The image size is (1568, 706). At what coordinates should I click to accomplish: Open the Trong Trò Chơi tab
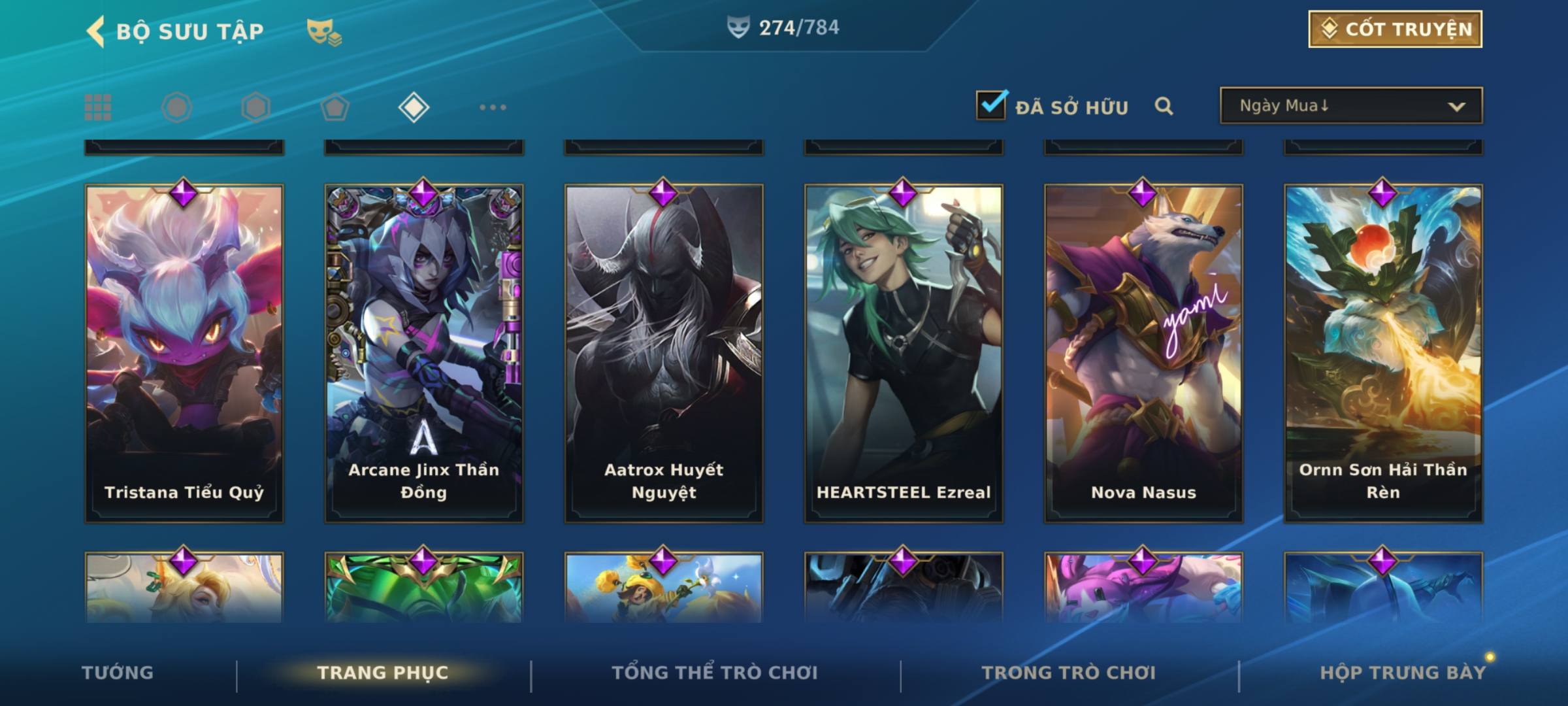(x=1069, y=673)
